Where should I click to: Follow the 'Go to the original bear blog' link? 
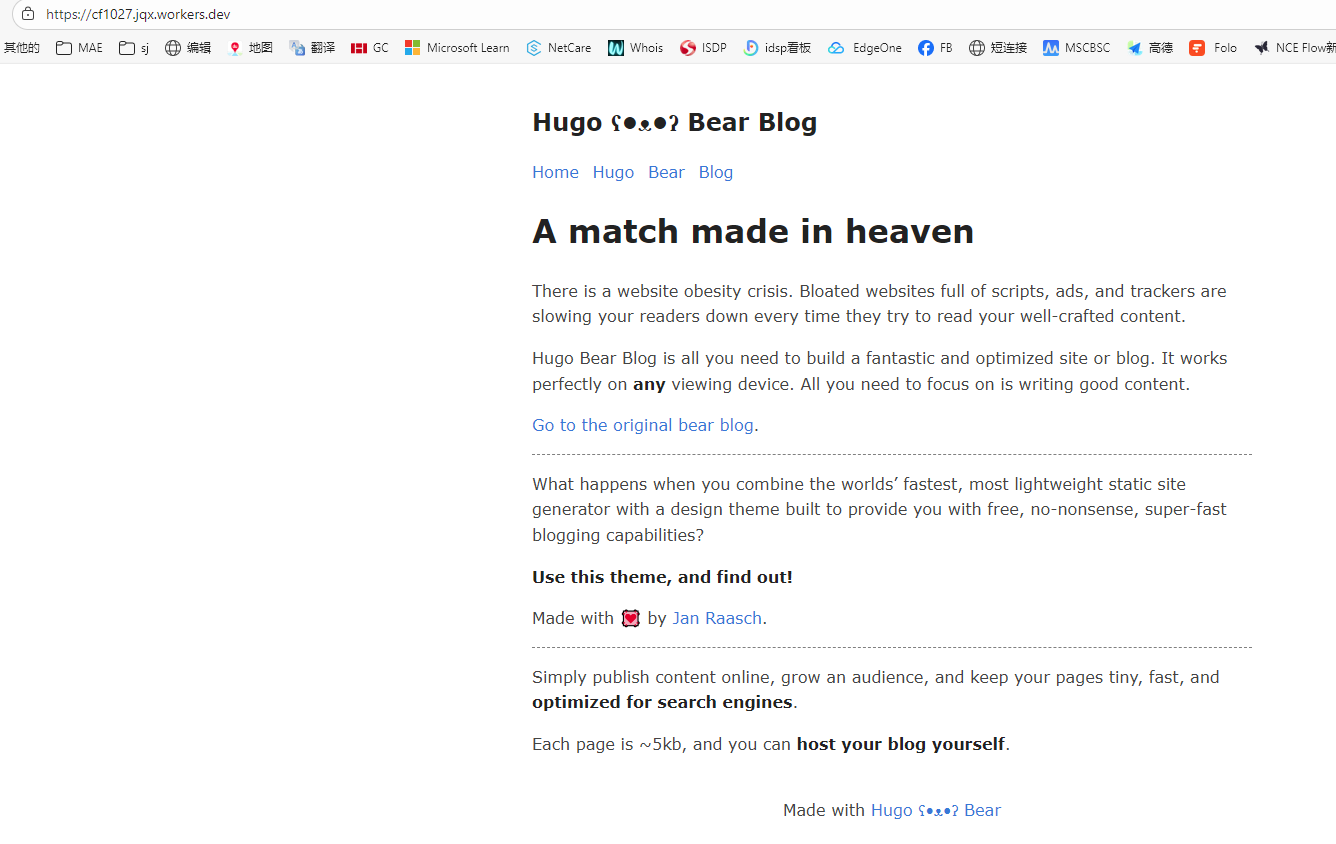pos(642,425)
